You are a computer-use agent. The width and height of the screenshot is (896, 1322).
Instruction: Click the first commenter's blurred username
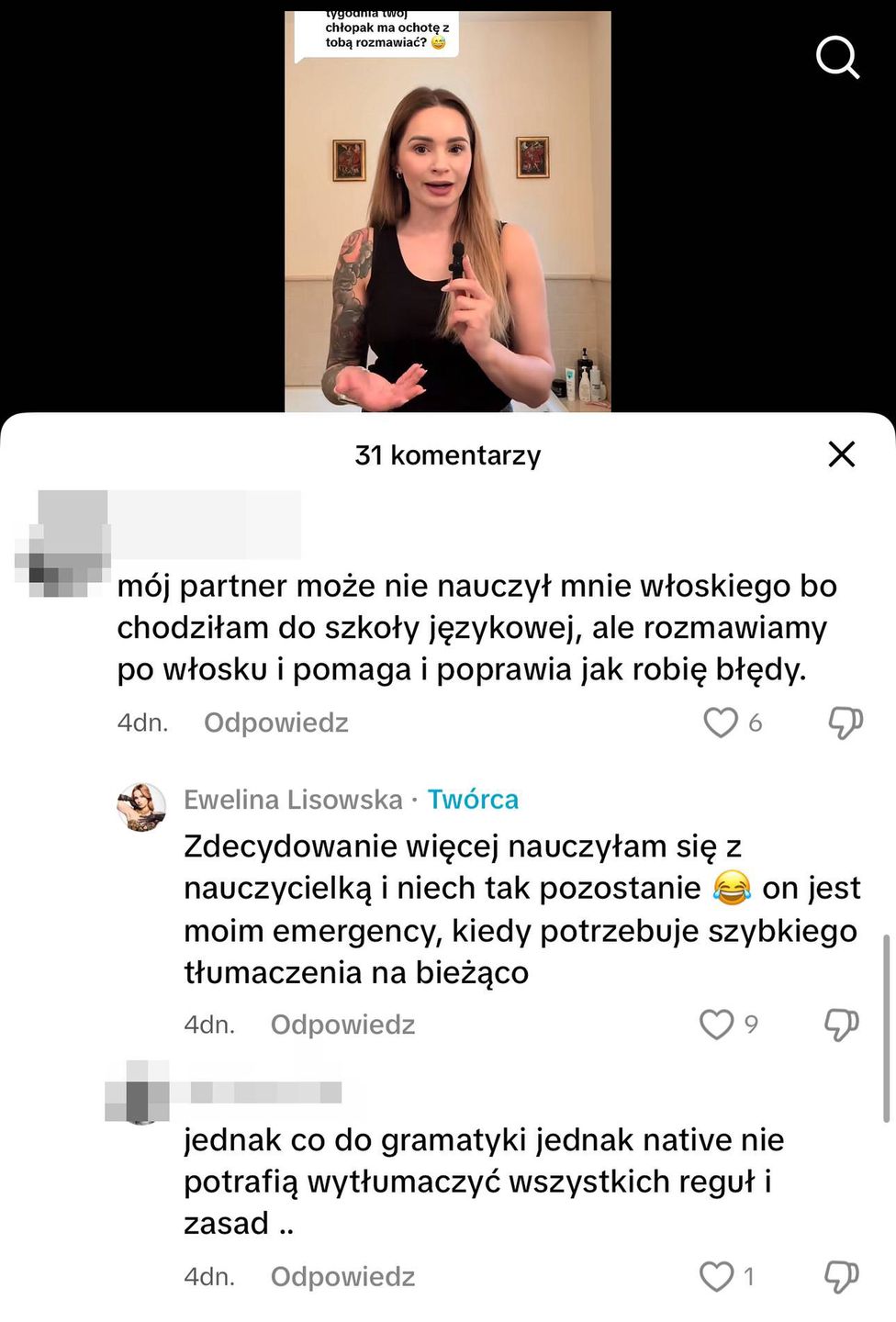[x=207, y=525]
